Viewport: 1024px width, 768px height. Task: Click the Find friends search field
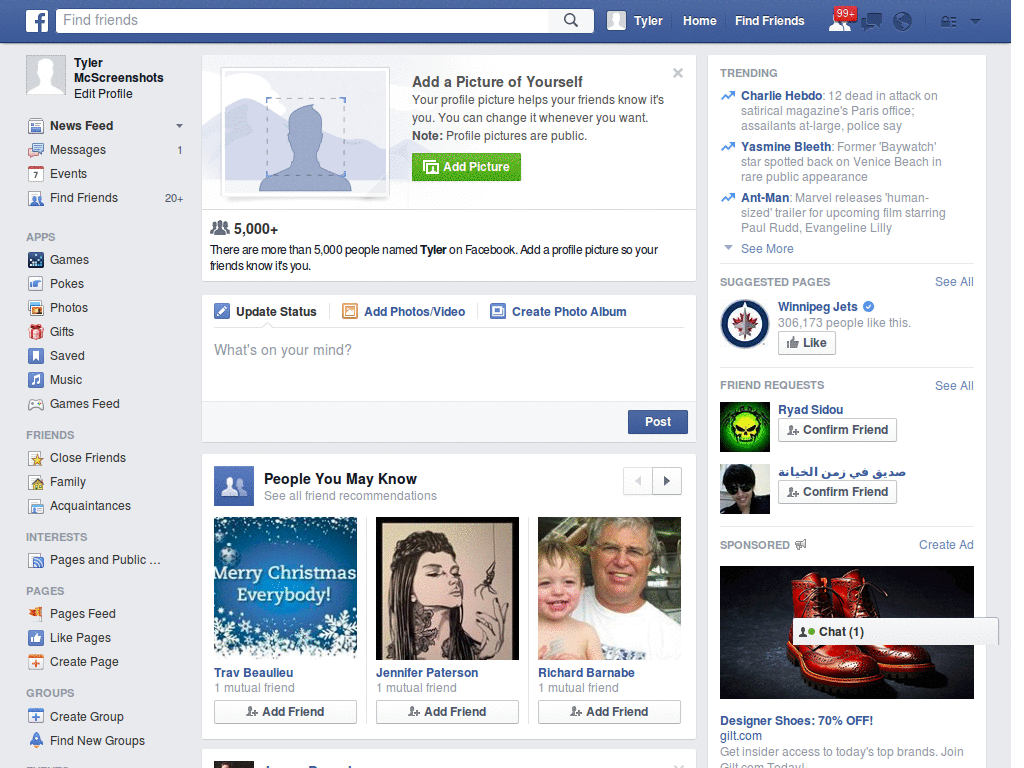(302, 20)
